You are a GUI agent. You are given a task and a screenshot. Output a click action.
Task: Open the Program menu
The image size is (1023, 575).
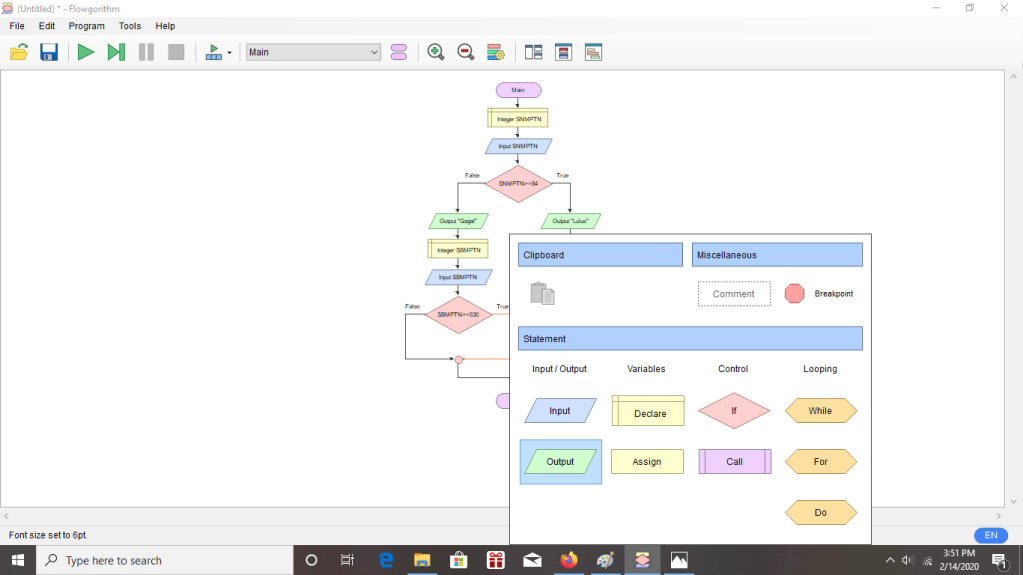87,26
